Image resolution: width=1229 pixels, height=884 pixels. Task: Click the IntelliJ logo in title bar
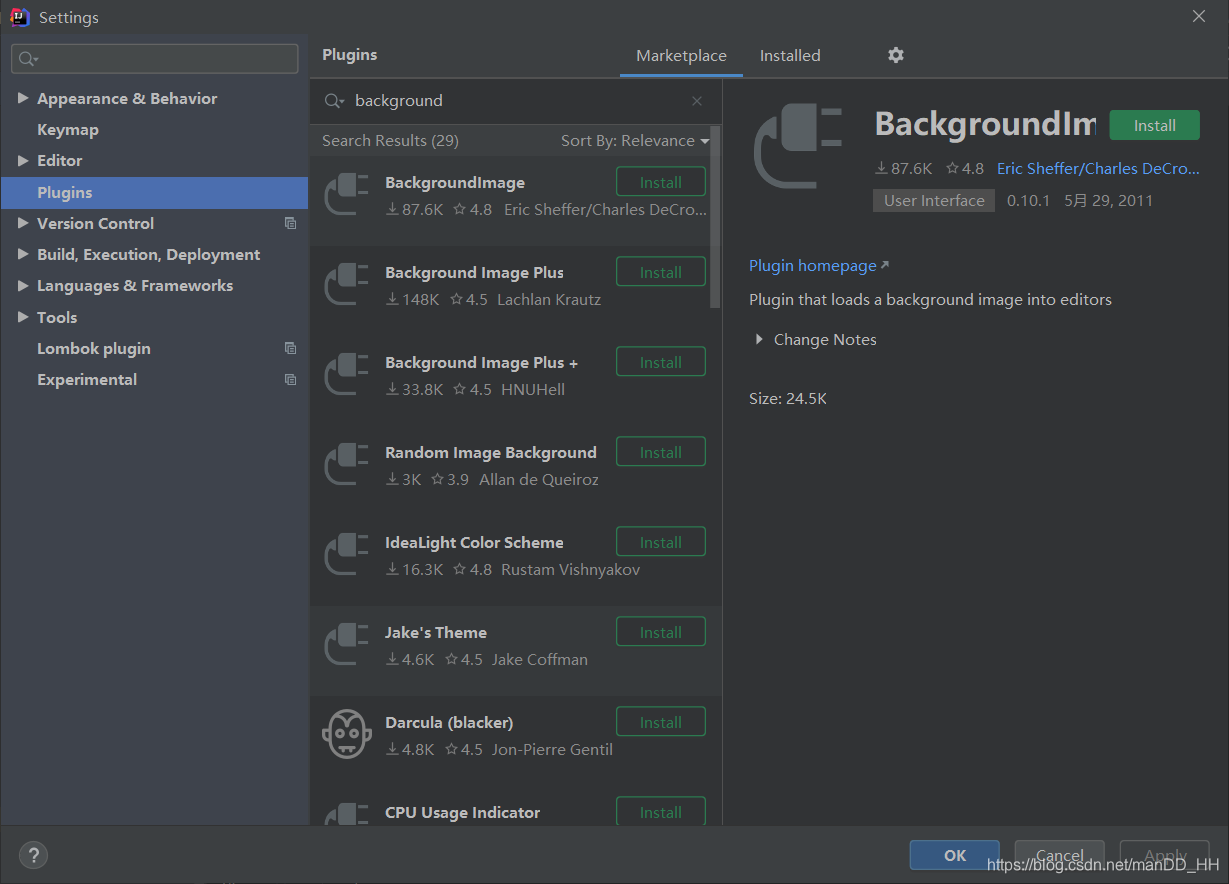(x=19, y=17)
